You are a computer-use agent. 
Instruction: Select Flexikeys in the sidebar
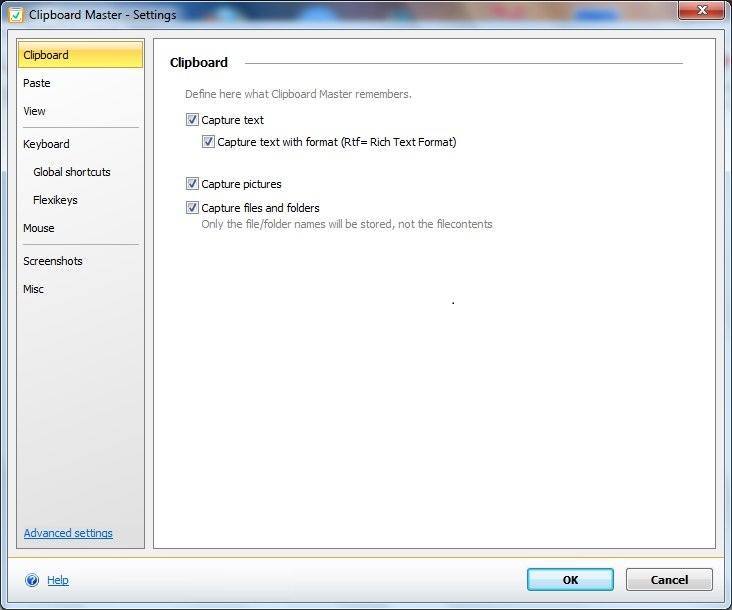coord(80,200)
